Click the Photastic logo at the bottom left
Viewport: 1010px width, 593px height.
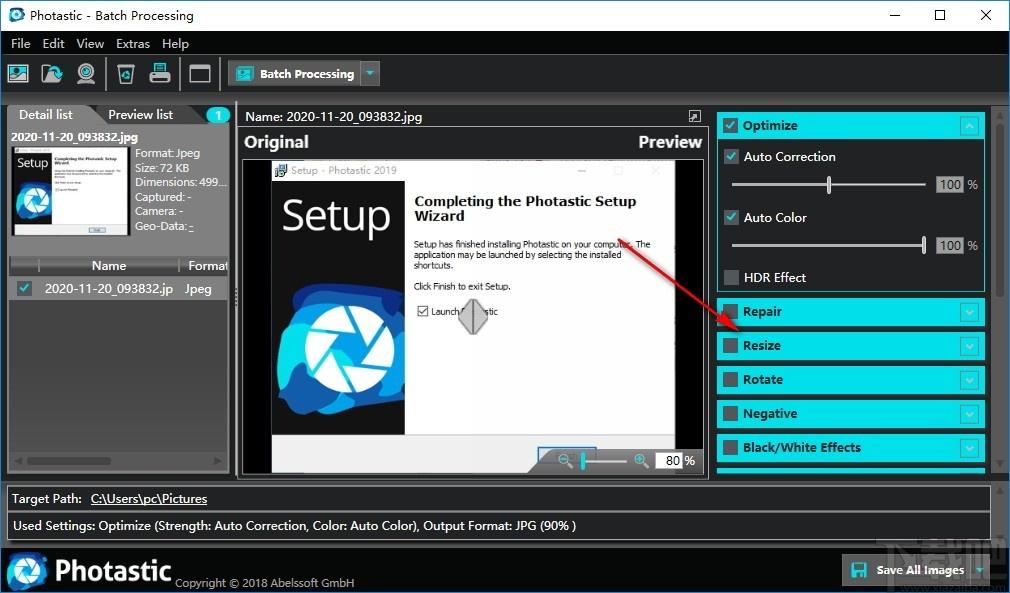pyautogui.click(x=90, y=570)
